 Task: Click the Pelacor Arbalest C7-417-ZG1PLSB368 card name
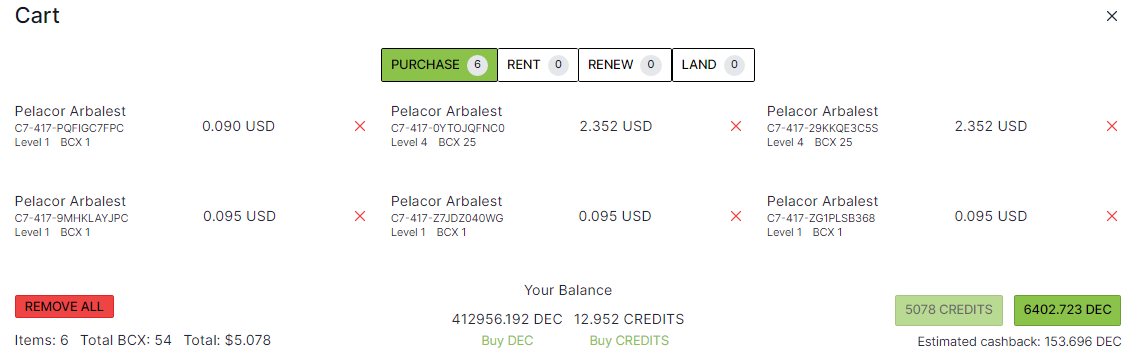(822, 201)
